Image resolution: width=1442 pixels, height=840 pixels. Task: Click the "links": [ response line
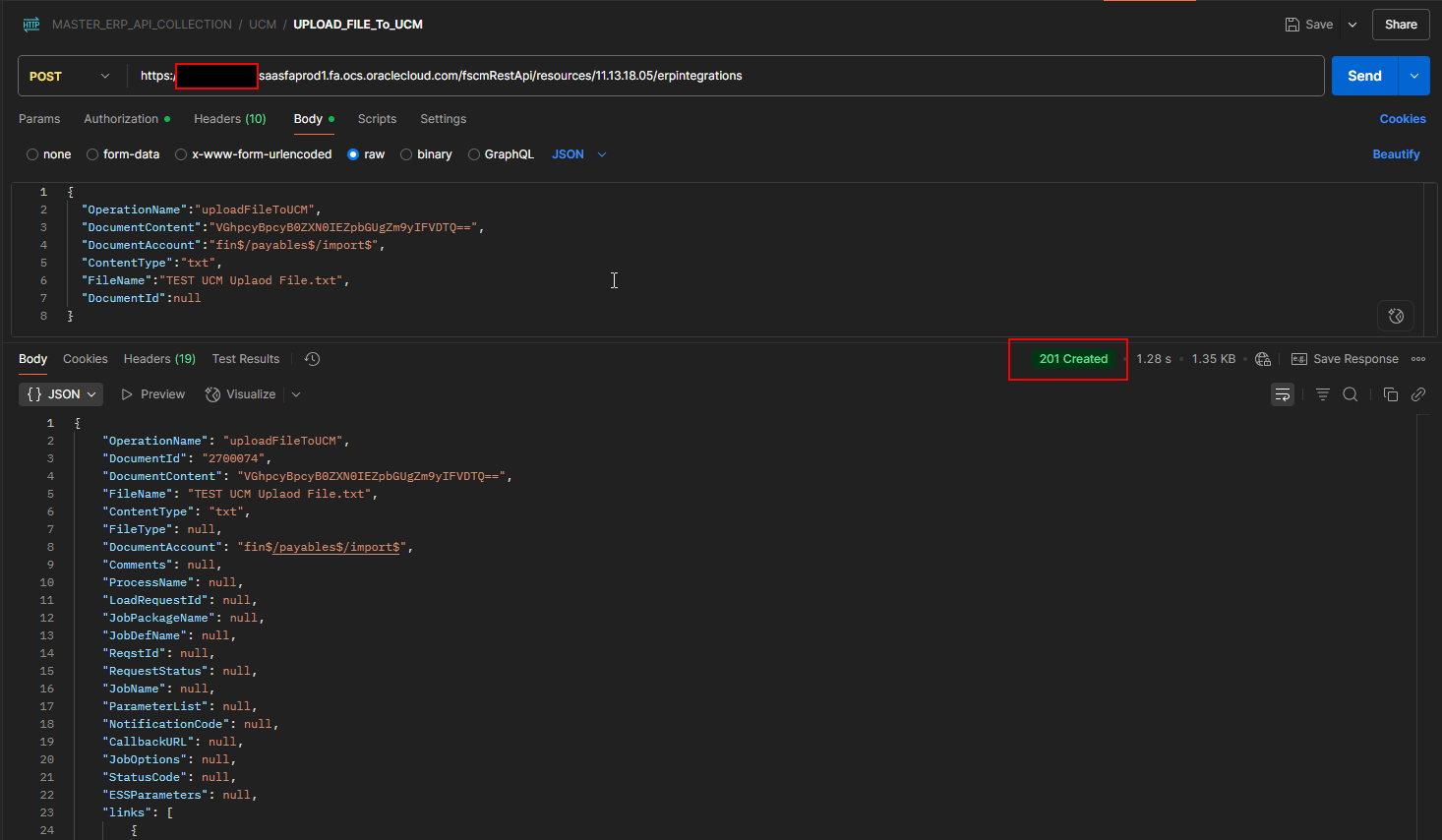coord(138,812)
